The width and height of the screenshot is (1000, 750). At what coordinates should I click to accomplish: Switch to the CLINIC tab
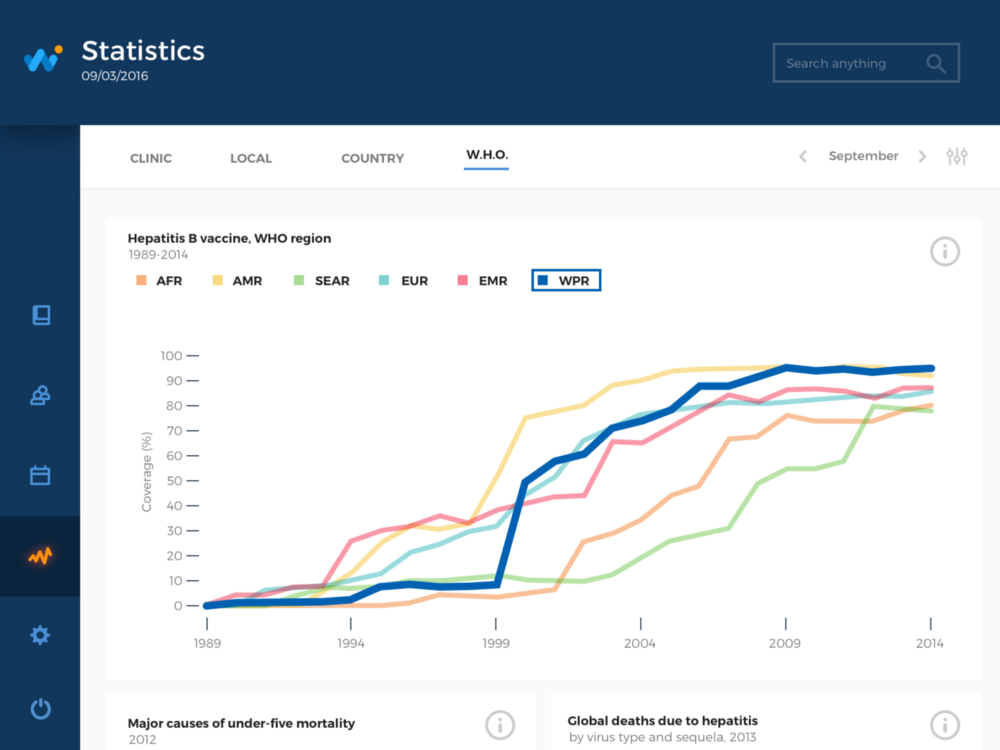pos(151,158)
